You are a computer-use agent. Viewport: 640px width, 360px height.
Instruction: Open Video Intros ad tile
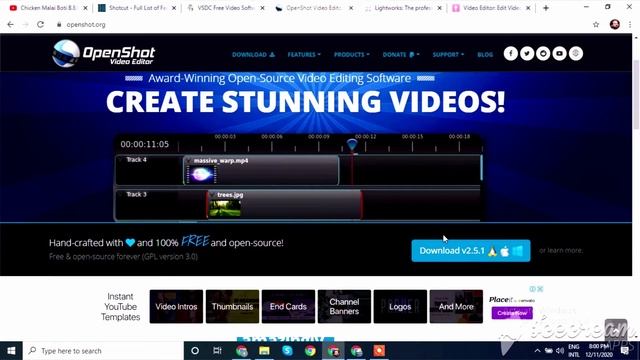[x=176, y=307]
